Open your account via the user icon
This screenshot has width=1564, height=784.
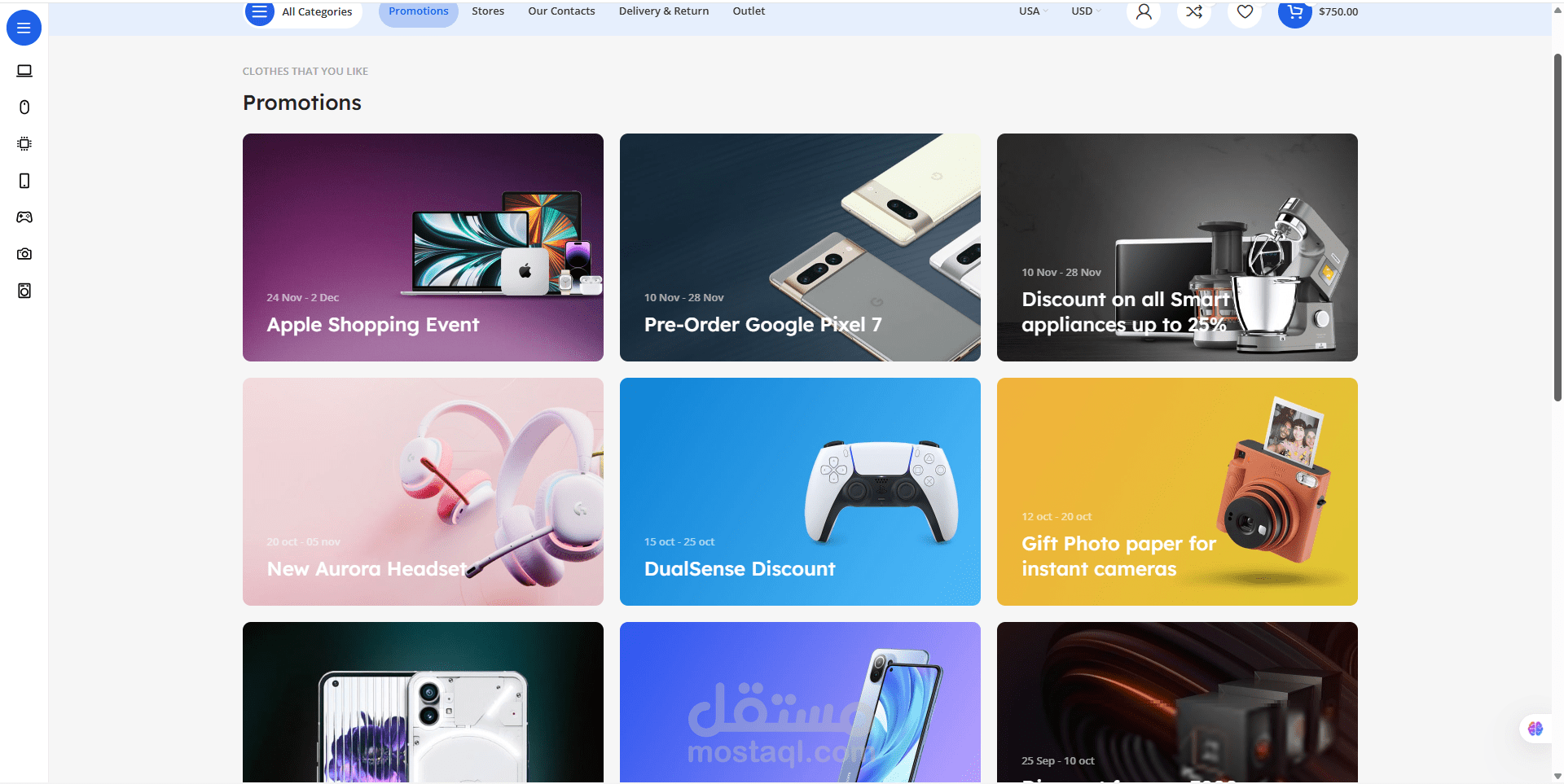coord(1143,12)
